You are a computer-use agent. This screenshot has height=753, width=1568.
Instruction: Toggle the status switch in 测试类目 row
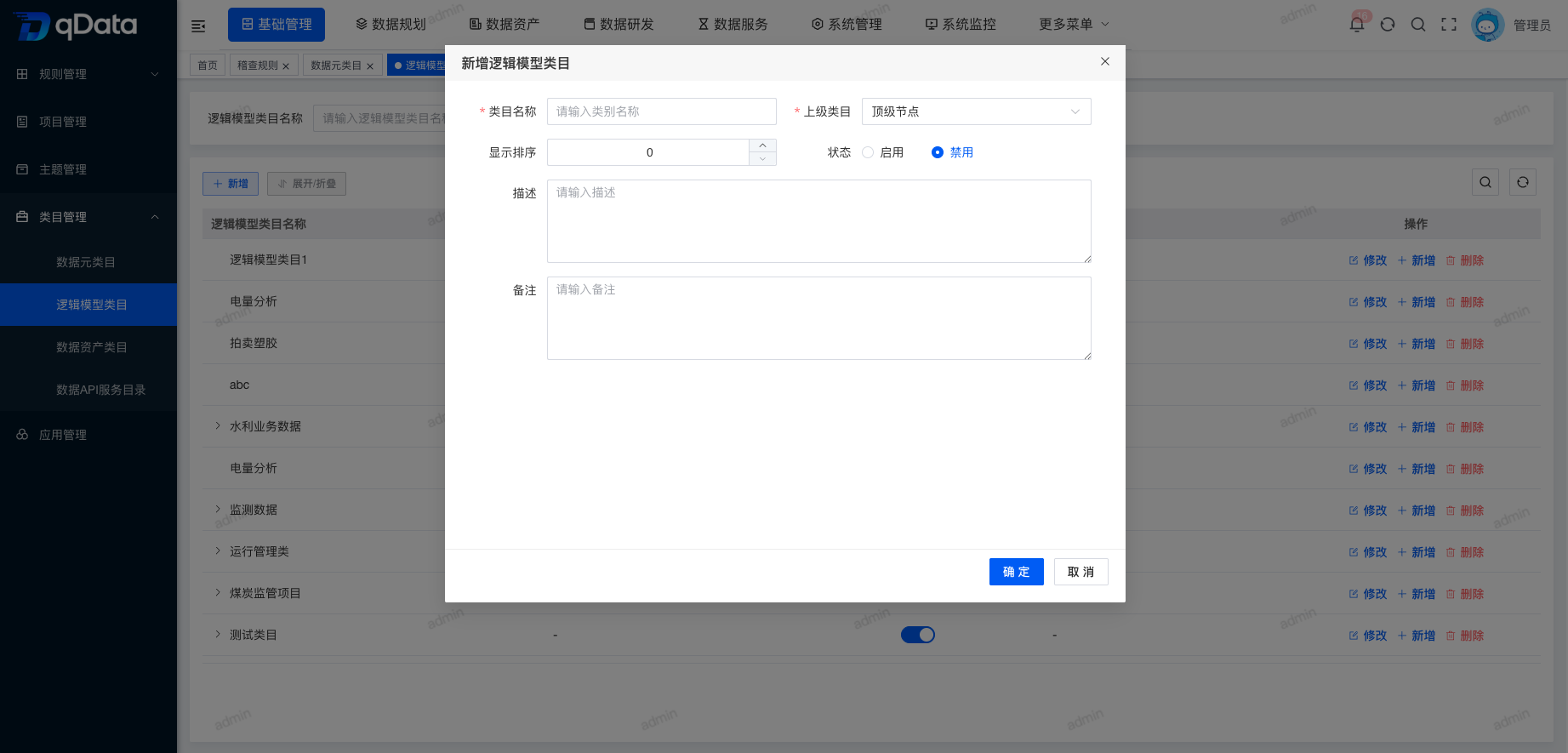click(918, 635)
